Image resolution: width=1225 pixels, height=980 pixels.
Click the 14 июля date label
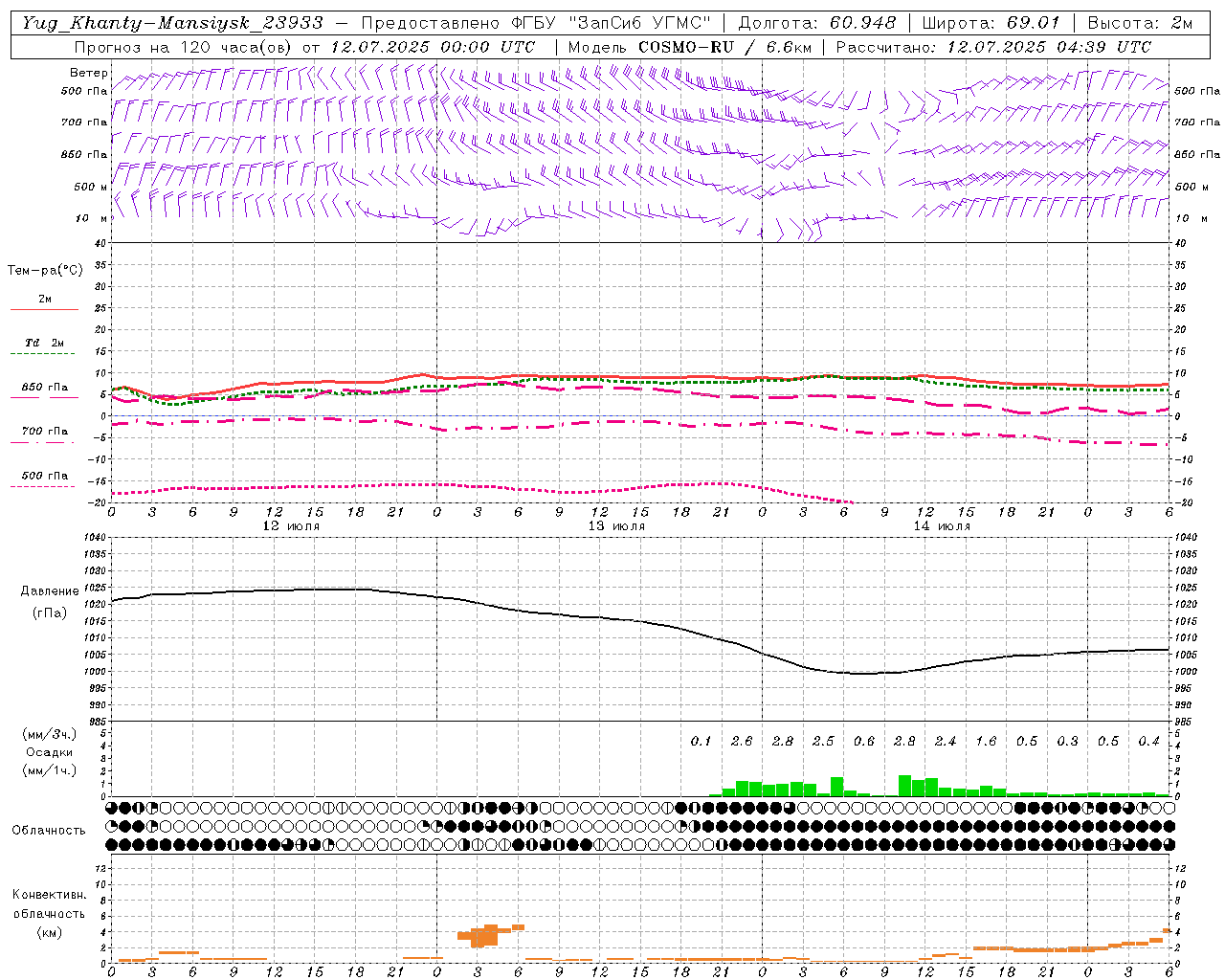pos(942,526)
